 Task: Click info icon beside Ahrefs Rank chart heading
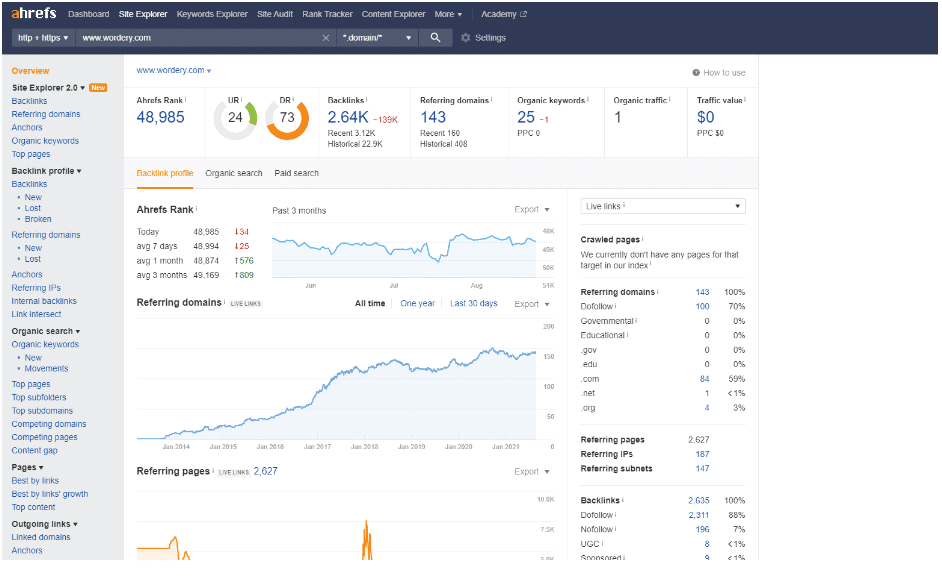pyautogui.click(x=196, y=209)
